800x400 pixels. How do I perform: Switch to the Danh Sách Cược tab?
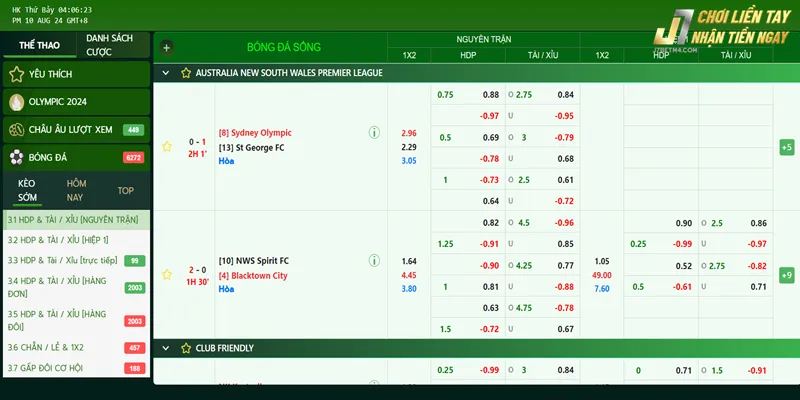(x=109, y=45)
